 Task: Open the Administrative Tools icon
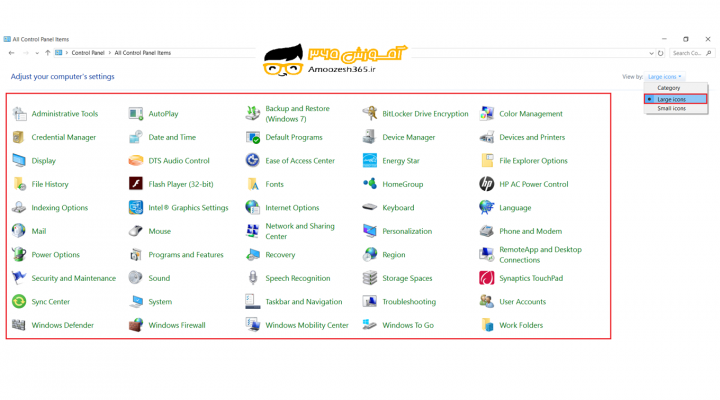19,113
